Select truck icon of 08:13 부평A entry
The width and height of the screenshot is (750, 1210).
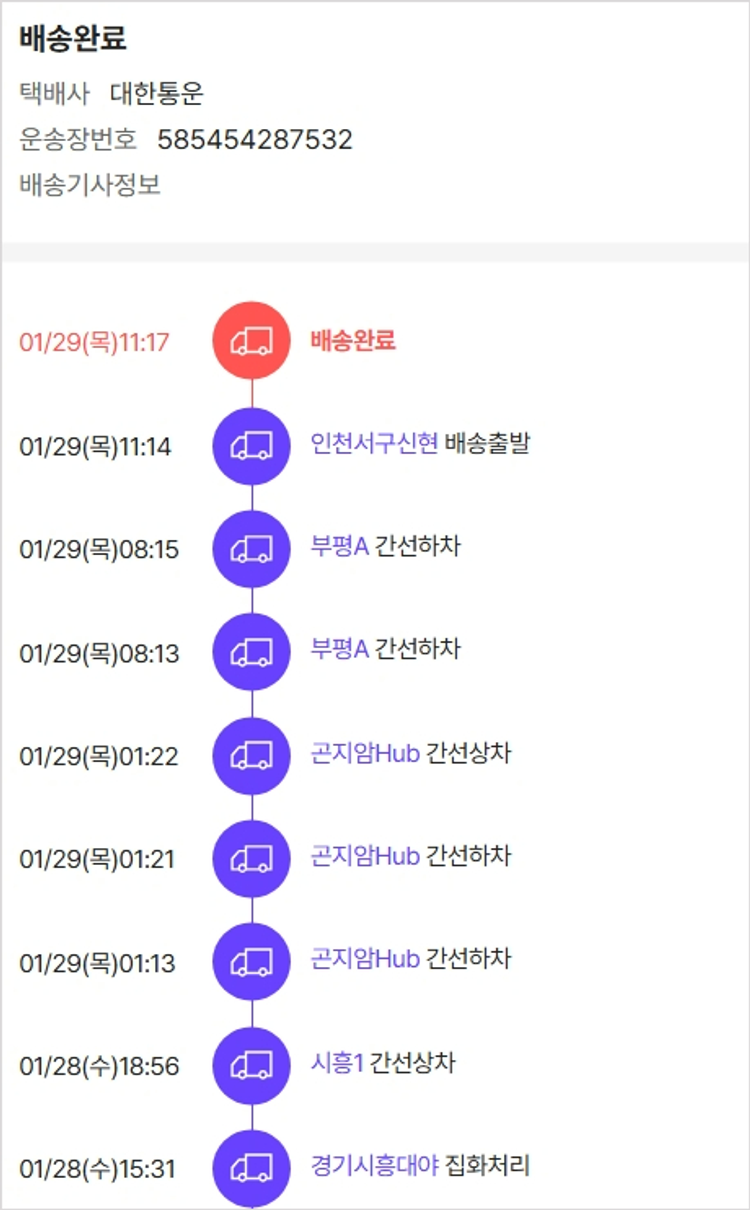coord(251,652)
